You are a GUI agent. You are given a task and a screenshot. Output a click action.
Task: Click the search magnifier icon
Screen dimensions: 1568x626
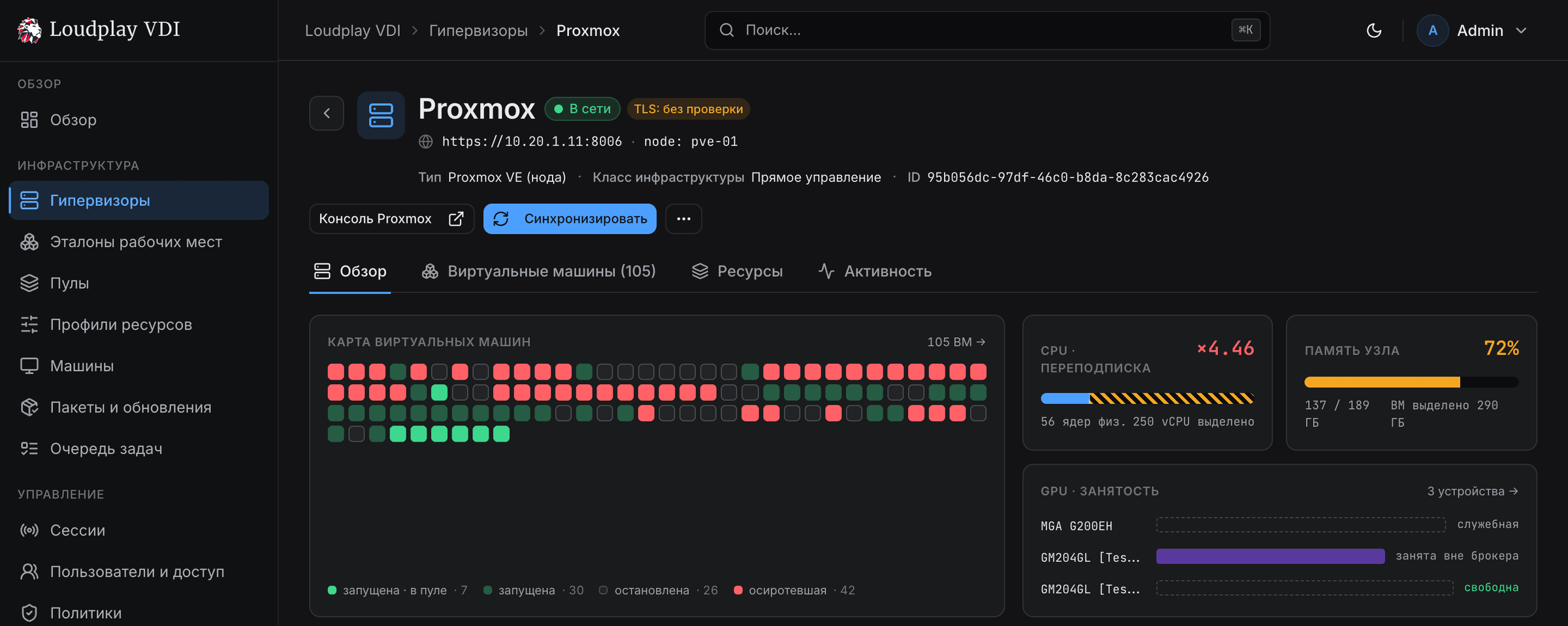click(727, 30)
